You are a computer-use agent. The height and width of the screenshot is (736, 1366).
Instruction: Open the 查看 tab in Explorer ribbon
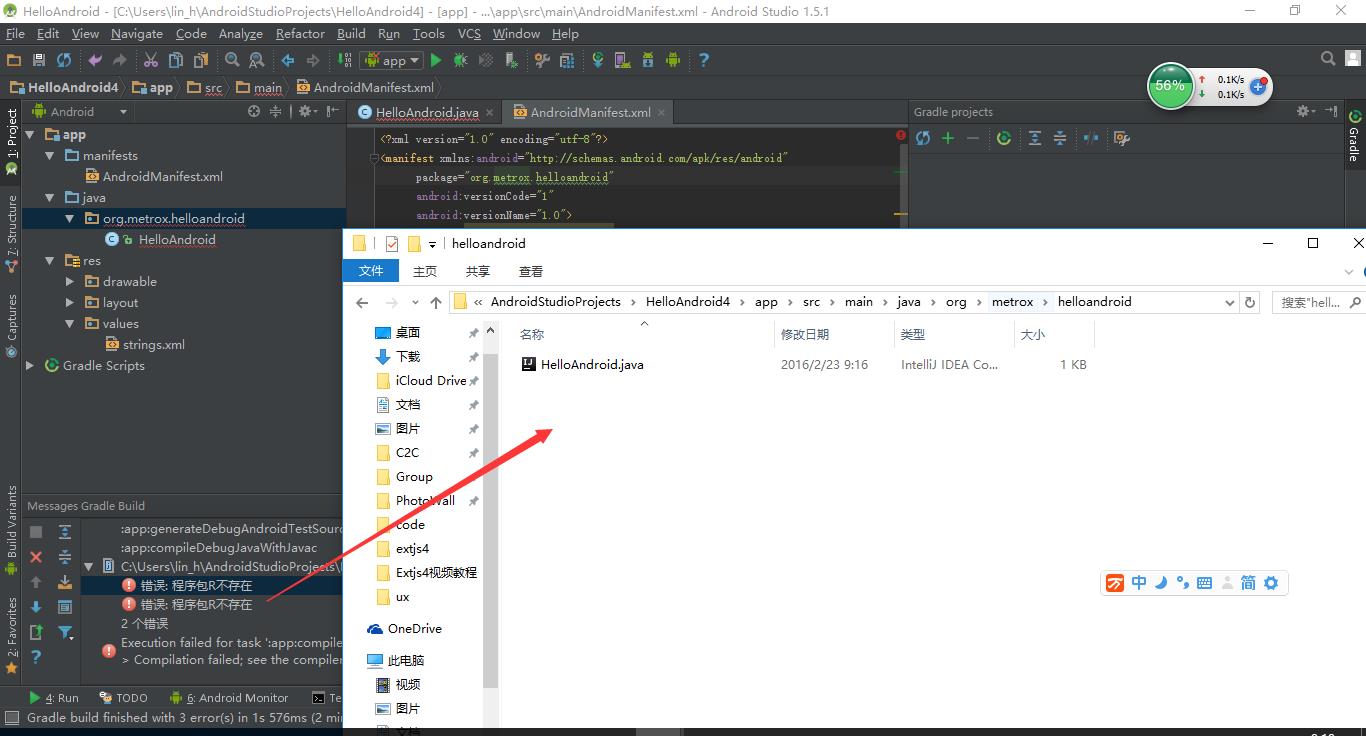[x=531, y=271]
